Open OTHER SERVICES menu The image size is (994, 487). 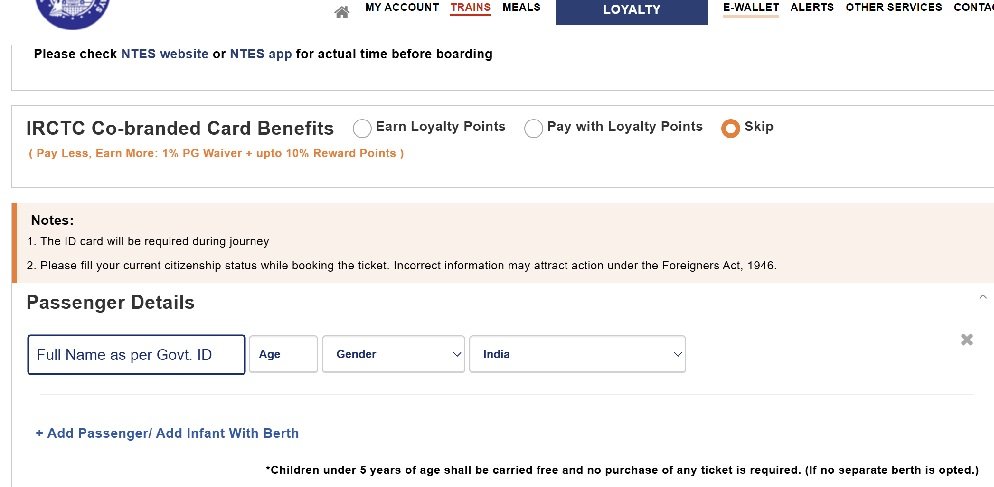tap(894, 8)
